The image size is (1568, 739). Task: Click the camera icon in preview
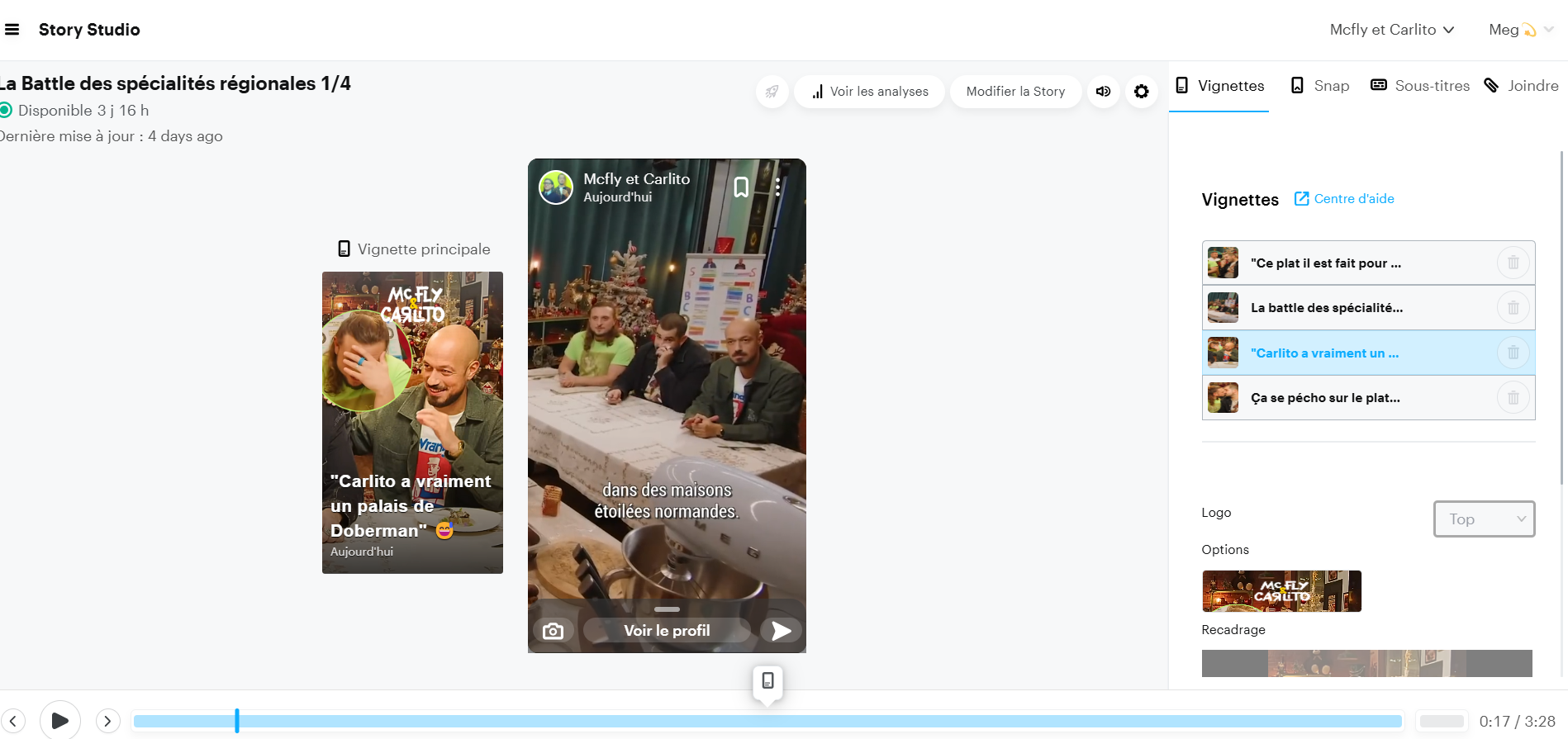pos(553,631)
